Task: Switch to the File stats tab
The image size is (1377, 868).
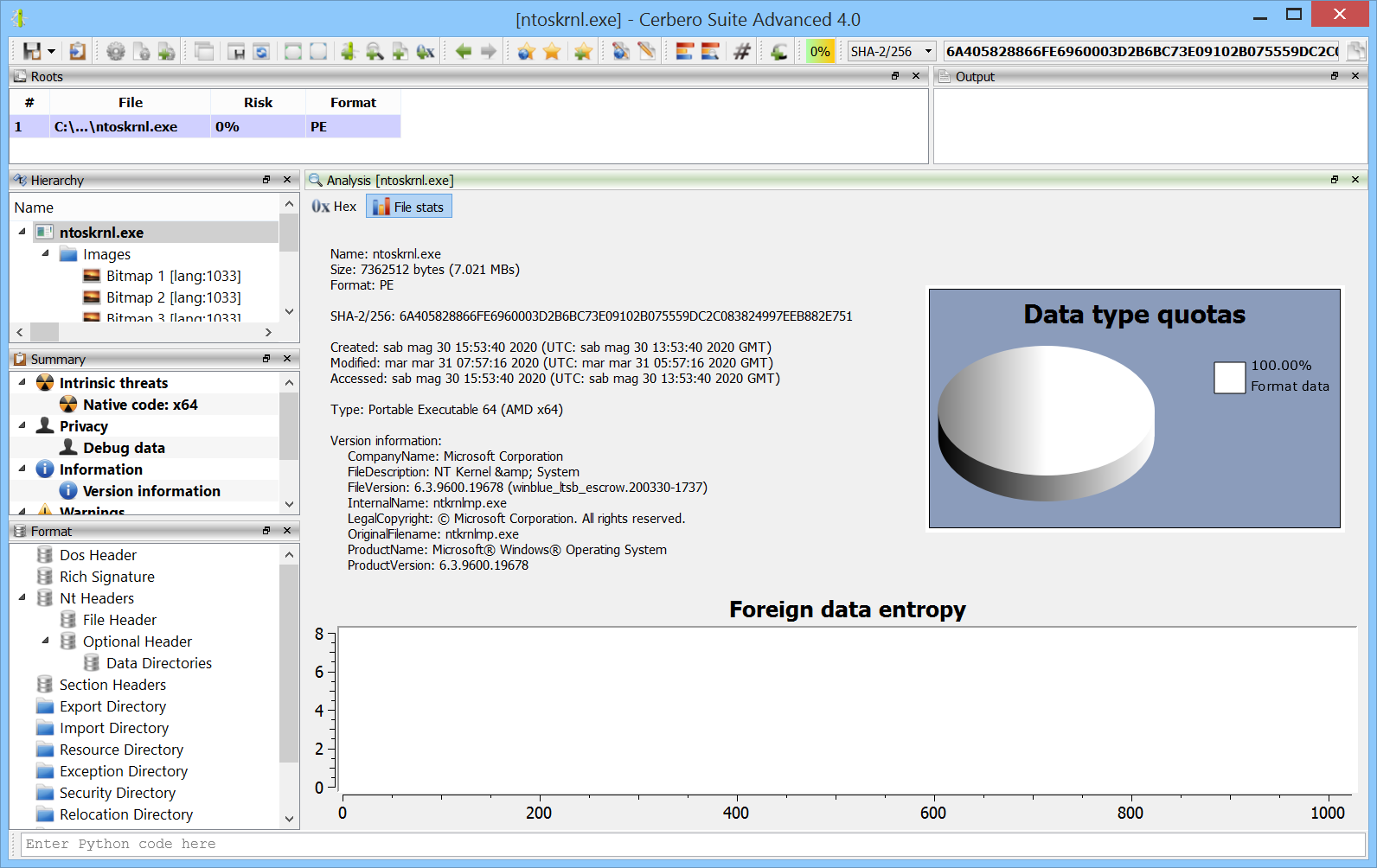Action: click(x=409, y=207)
